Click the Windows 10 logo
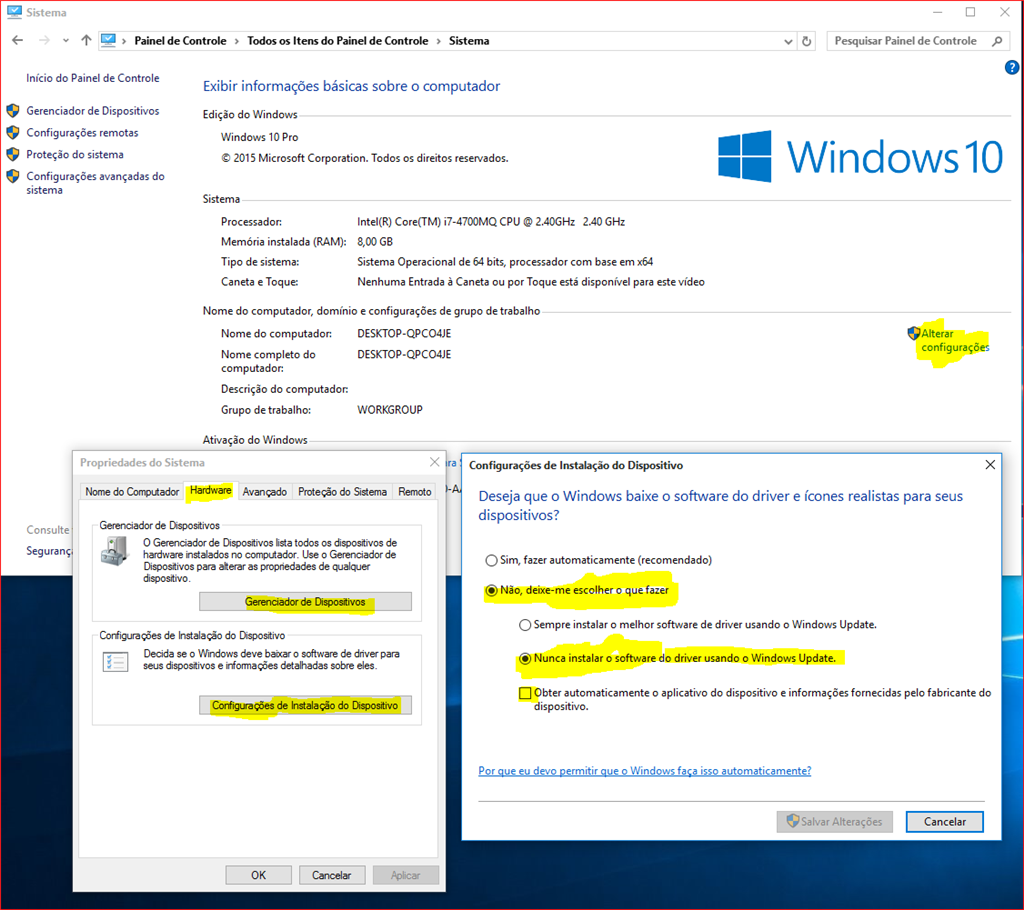 [x=860, y=157]
